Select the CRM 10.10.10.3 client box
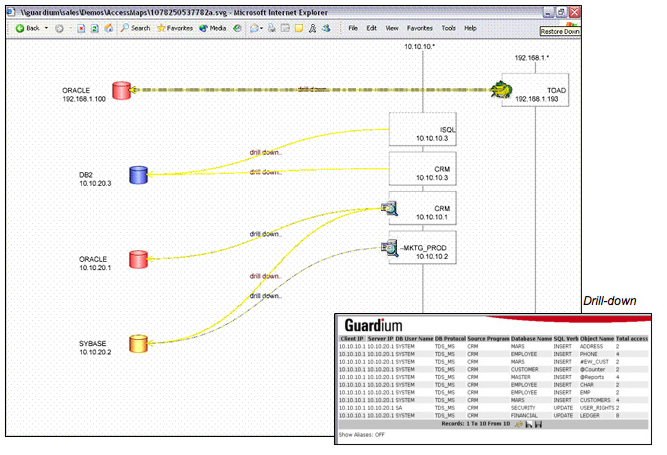The image size is (667, 455). click(422, 169)
